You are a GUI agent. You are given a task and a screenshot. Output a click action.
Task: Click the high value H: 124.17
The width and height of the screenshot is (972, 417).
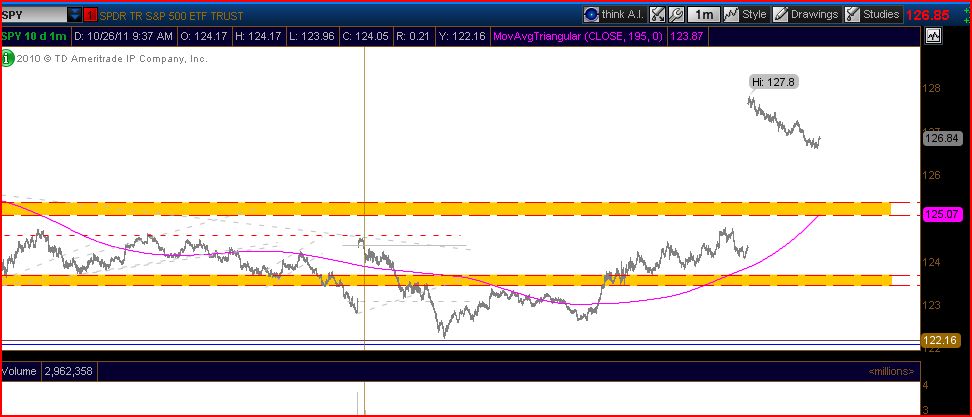pos(260,37)
